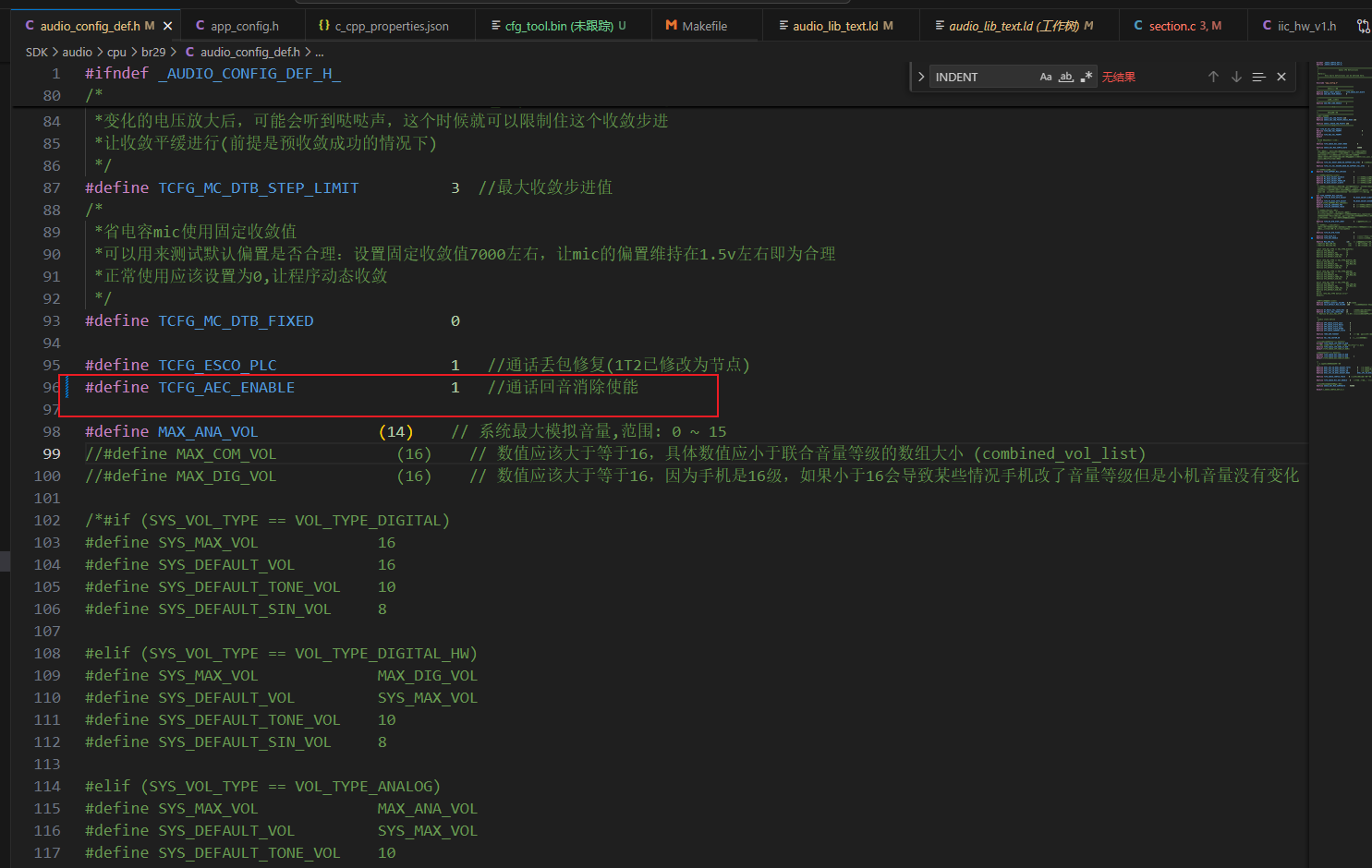Click MAX_ANA_VOL on the line 98 define
Screen dimensions: 1372x868
(208, 431)
